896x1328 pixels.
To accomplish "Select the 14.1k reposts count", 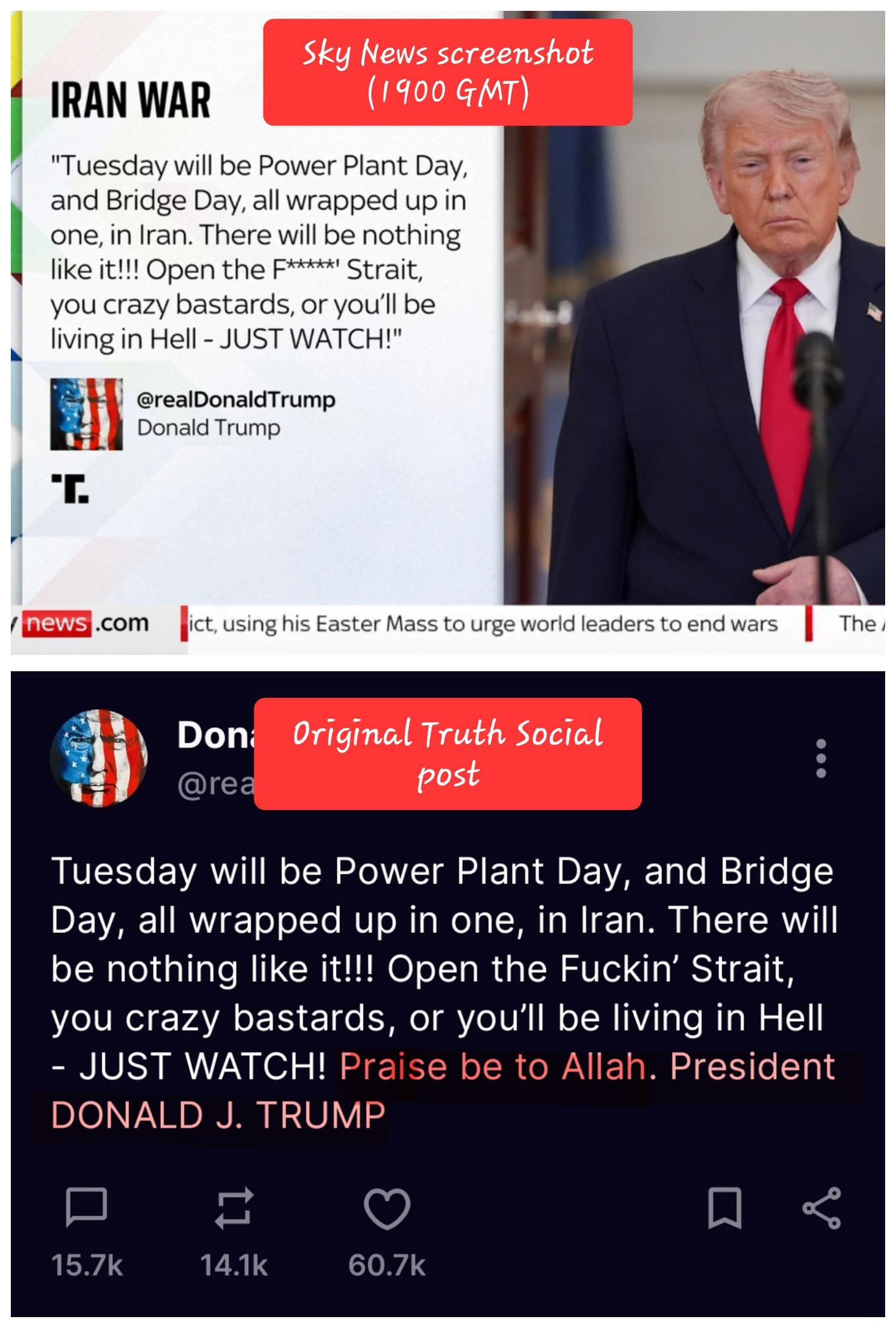I will tap(234, 1265).
